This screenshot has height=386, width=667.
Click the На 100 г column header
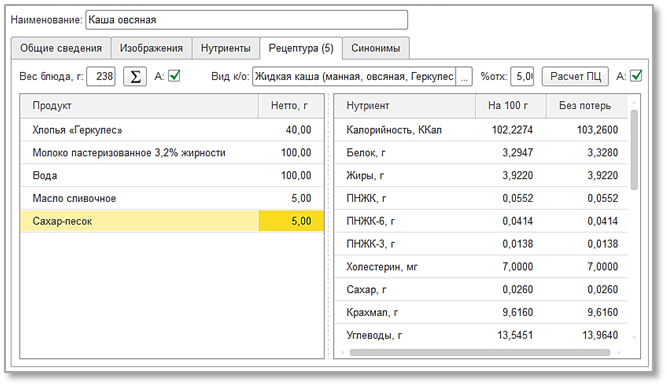point(510,106)
